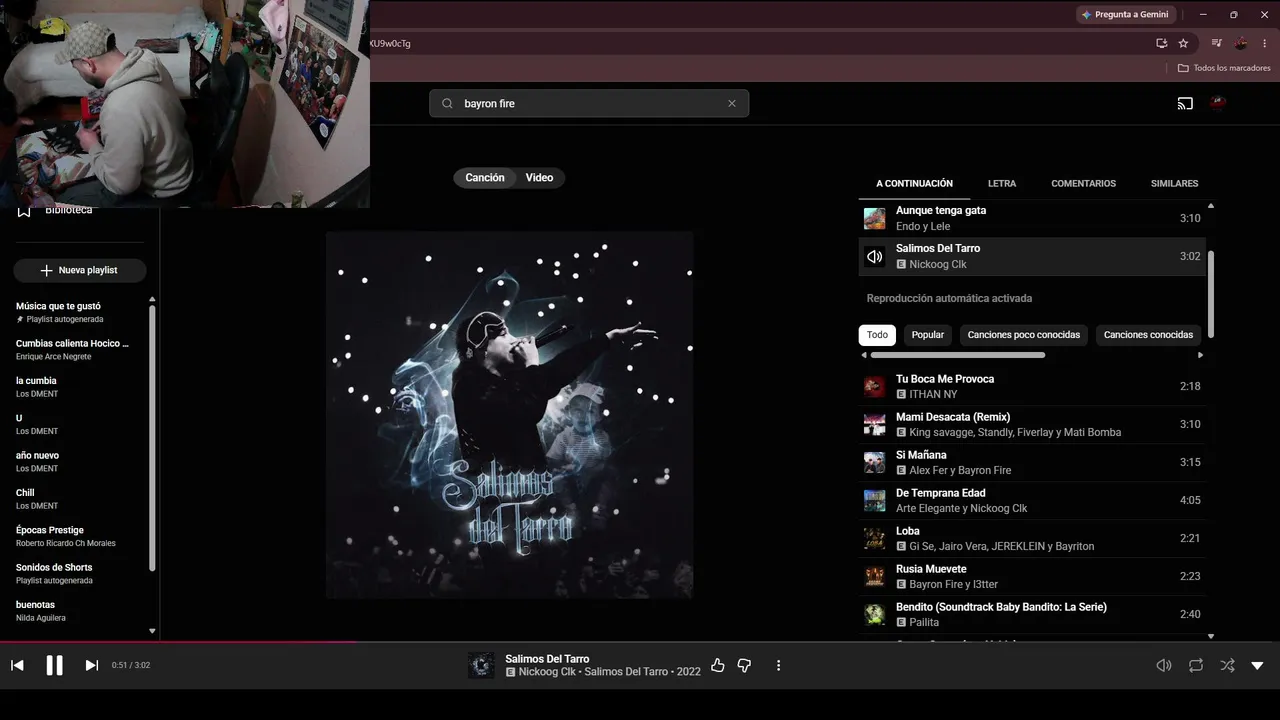Click De Temprana Edad thumbnail
This screenshot has width=1280, height=720.
tap(875, 500)
